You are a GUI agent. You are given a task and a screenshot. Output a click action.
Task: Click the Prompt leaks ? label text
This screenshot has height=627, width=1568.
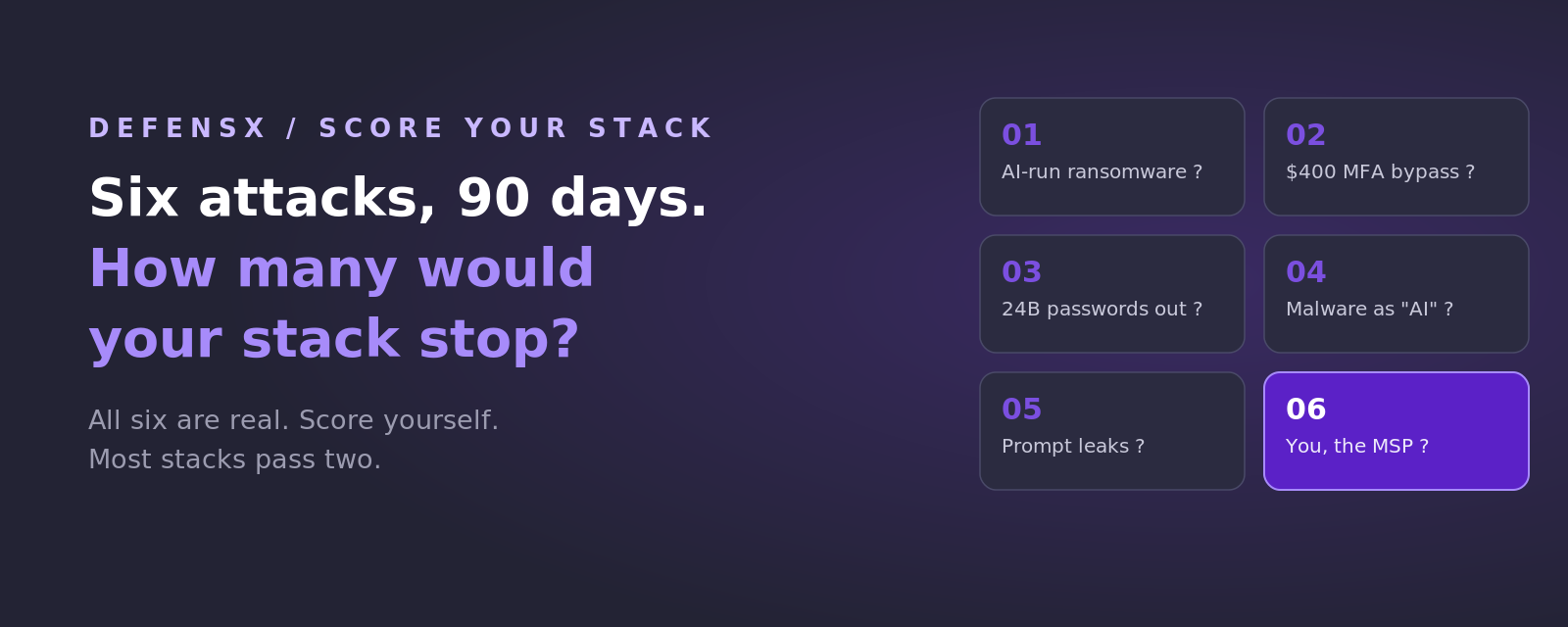point(1073,447)
